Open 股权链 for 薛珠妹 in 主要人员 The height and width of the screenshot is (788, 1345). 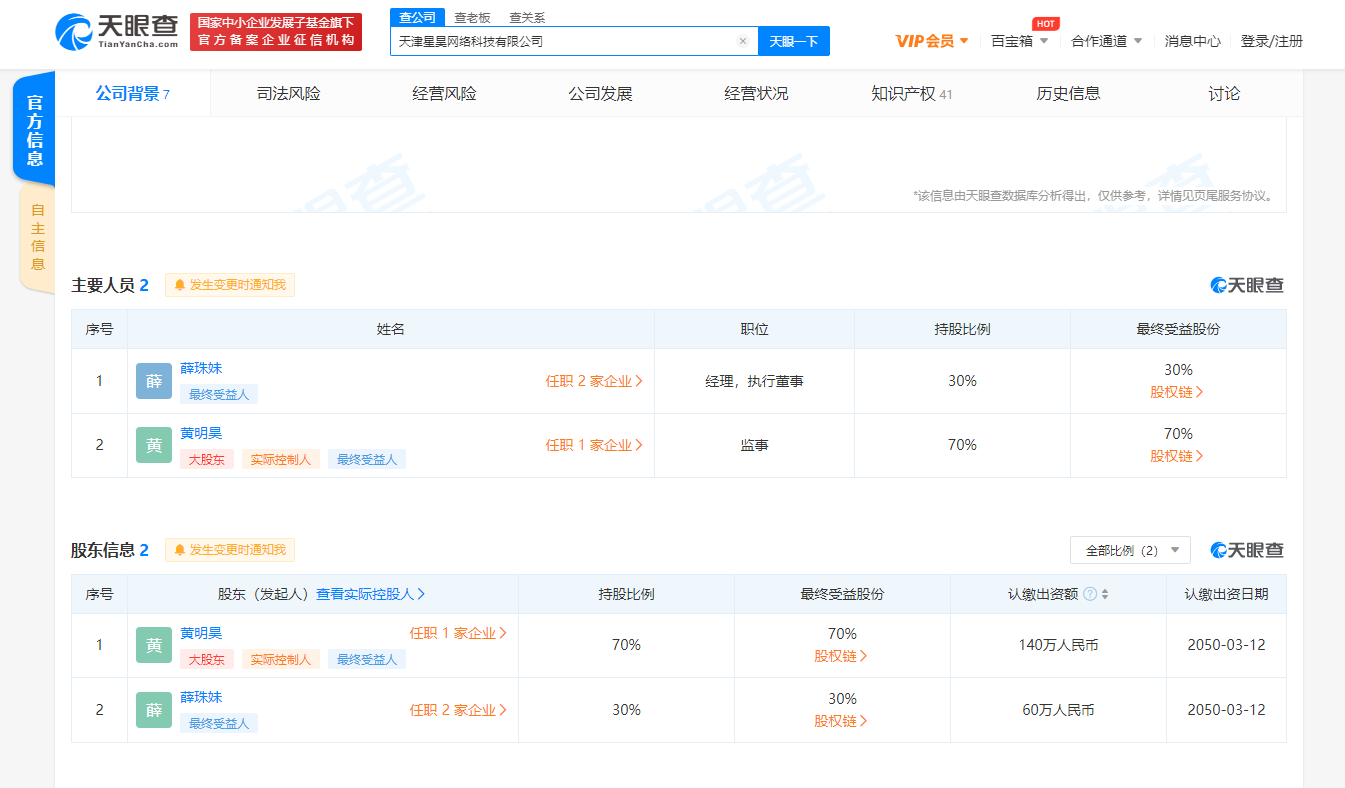click(x=1177, y=392)
